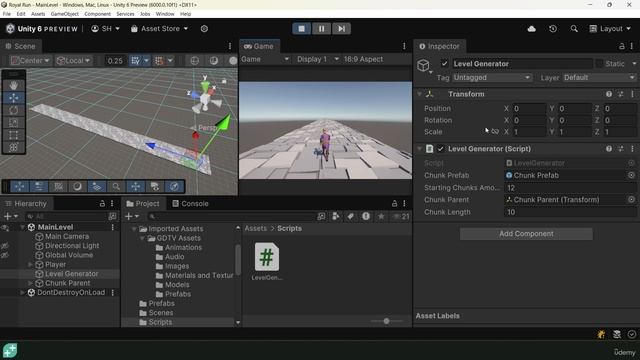This screenshot has width=640, height=360.
Task: Select the Hand view tool
Action: [x=14, y=85]
